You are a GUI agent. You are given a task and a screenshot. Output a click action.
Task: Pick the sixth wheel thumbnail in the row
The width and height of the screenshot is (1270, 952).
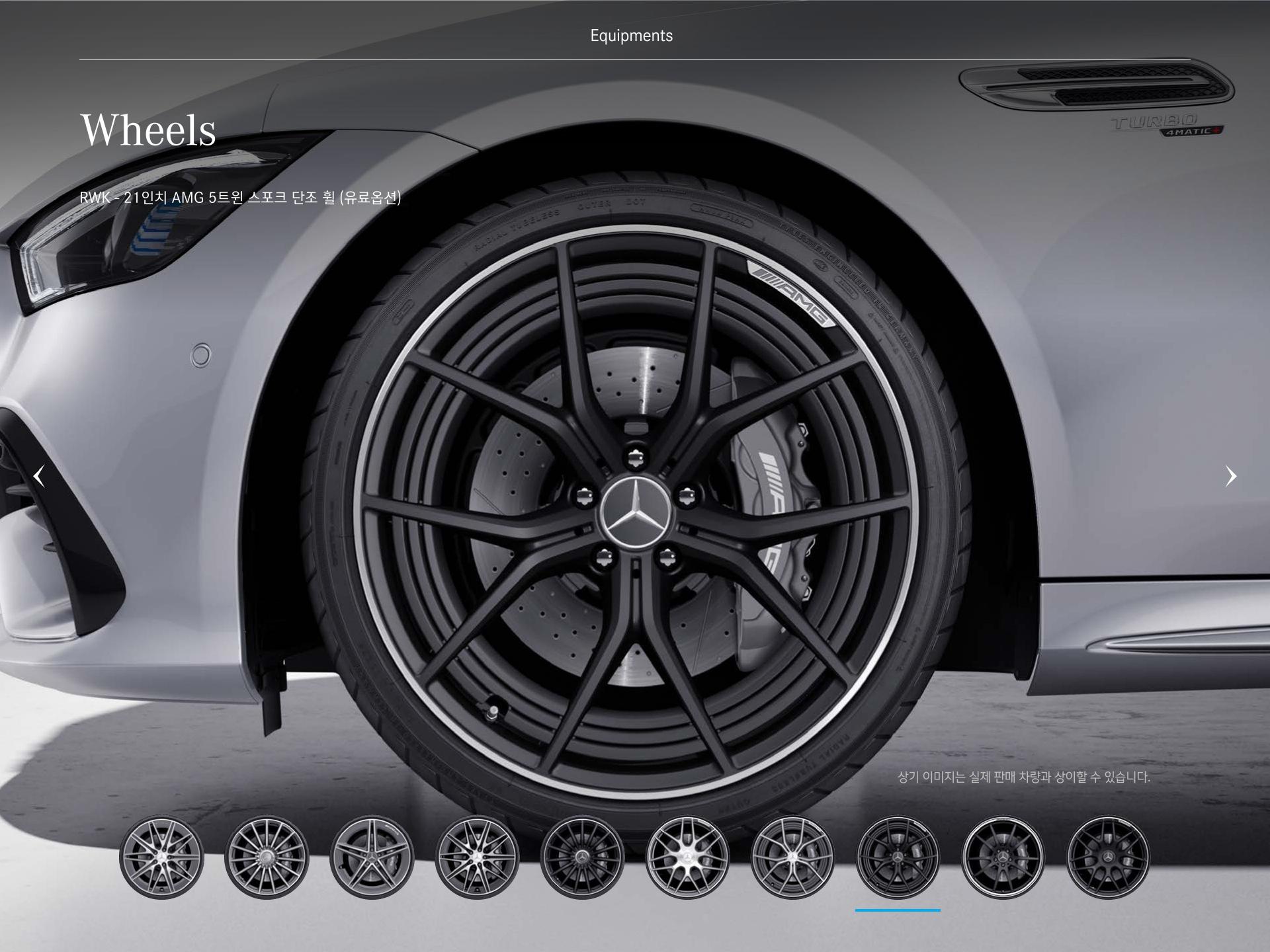click(x=687, y=857)
